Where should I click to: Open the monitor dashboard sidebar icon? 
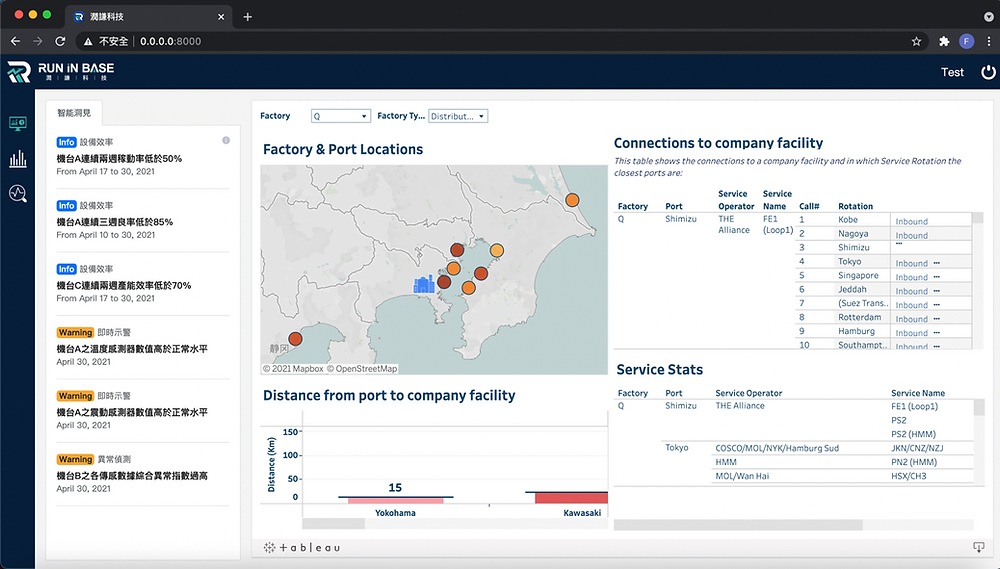(18, 123)
